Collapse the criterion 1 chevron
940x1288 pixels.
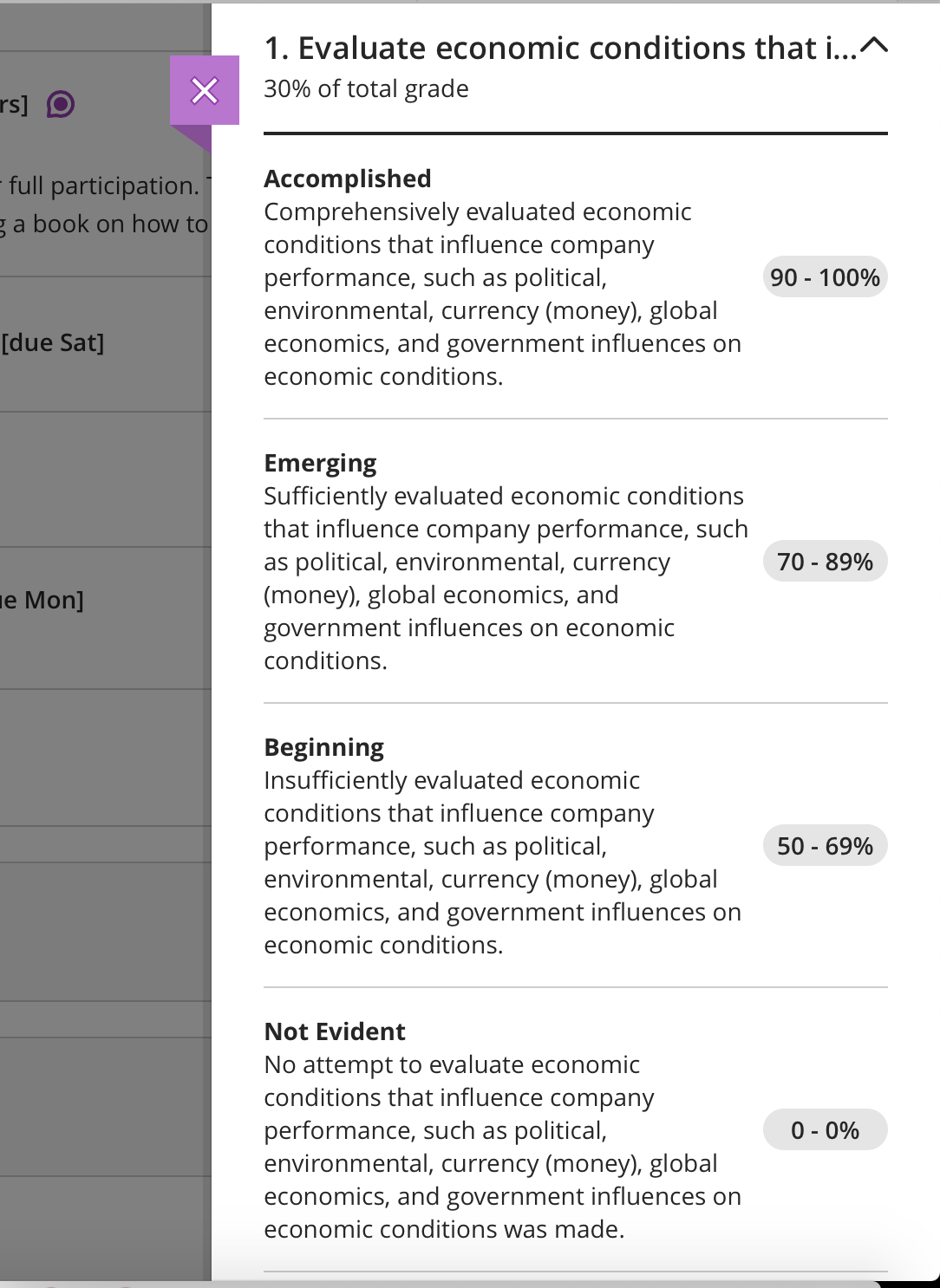click(x=874, y=46)
